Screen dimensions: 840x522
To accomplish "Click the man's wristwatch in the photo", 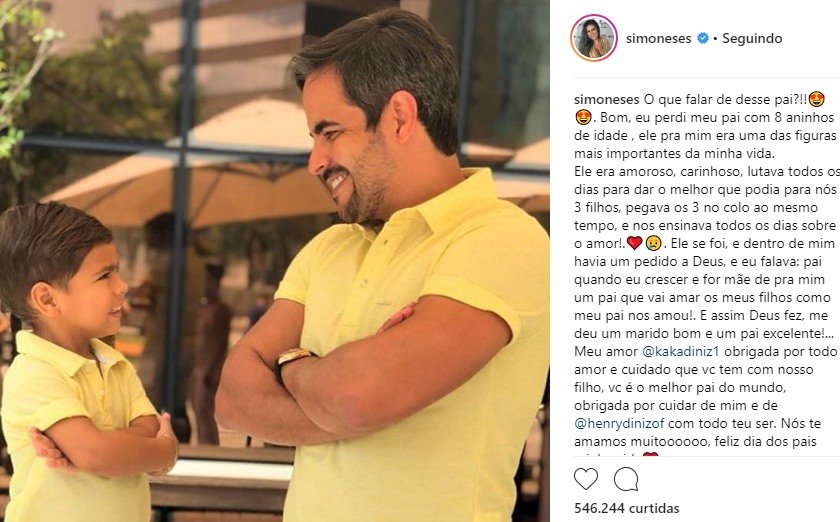I will (293, 360).
